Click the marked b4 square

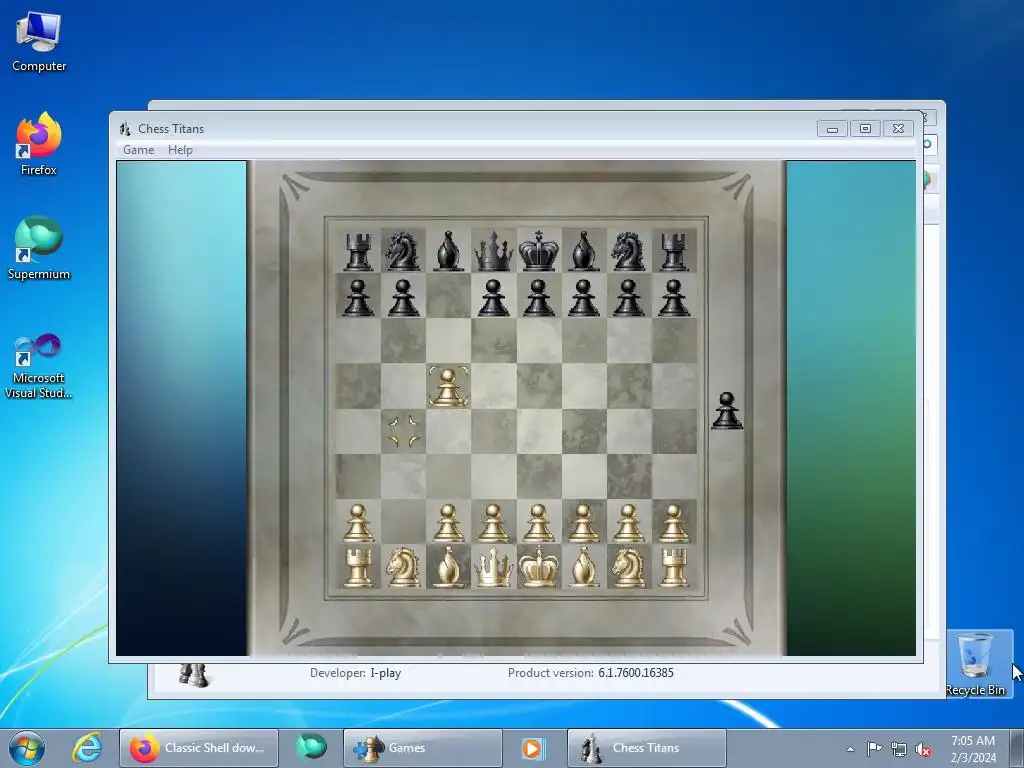coord(403,431)
